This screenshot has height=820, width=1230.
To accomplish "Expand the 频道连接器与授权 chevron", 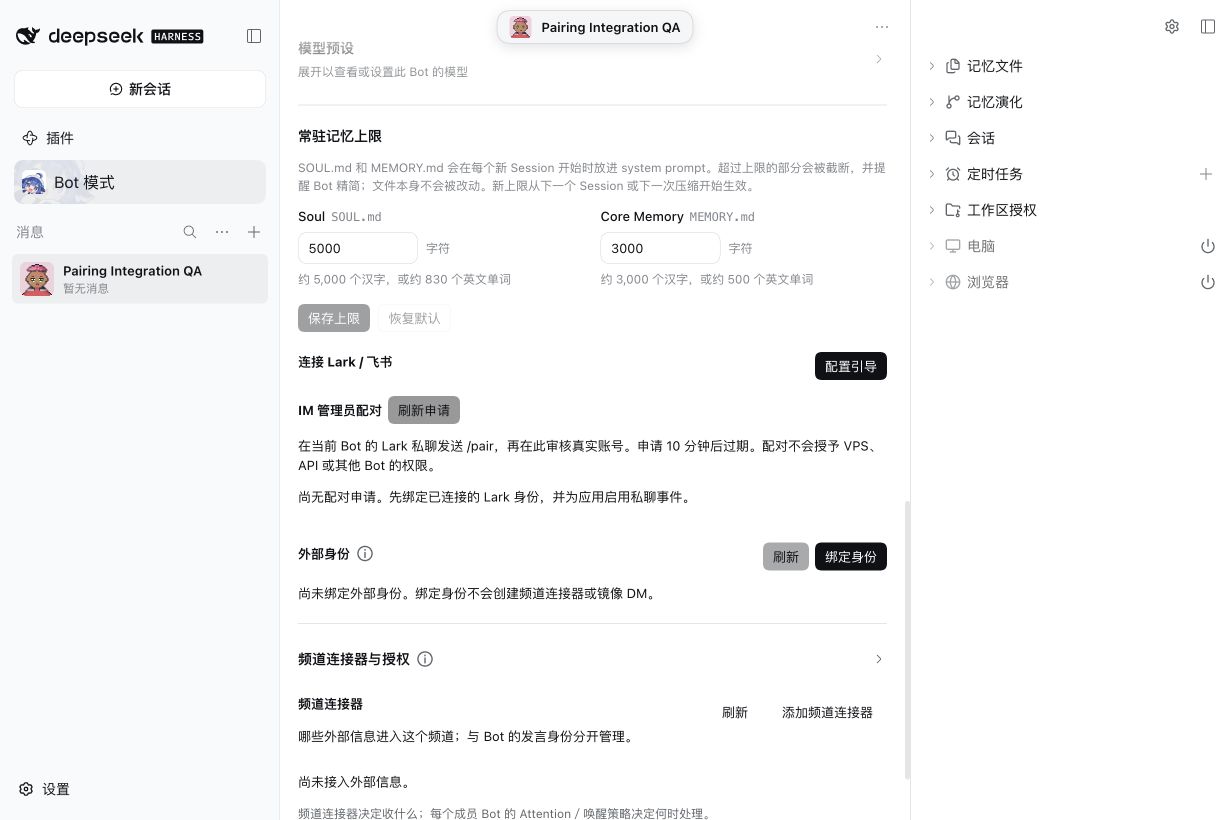I will [879, 659].
